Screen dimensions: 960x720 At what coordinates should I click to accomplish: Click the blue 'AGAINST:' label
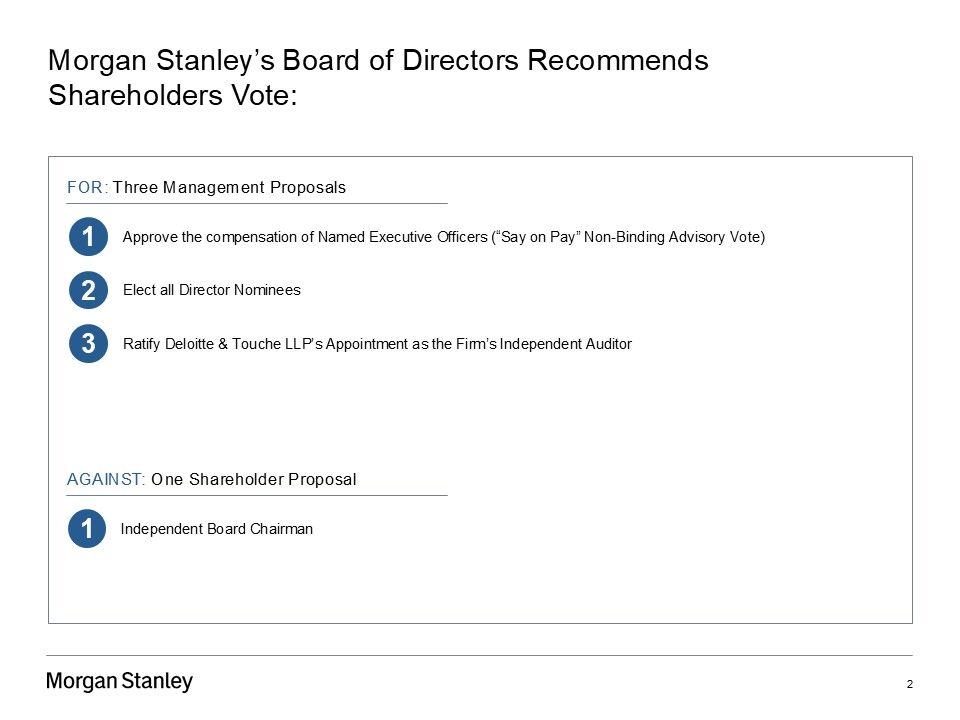click(x=106, y=479)
